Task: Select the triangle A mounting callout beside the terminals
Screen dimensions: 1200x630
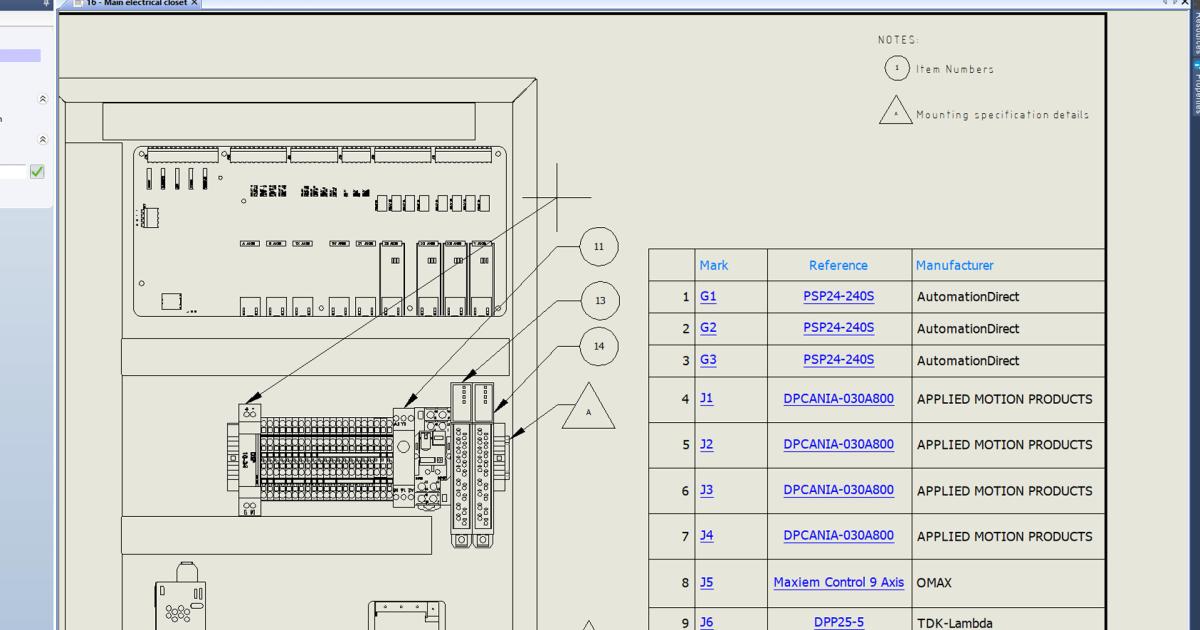Action: pos(588,410)
